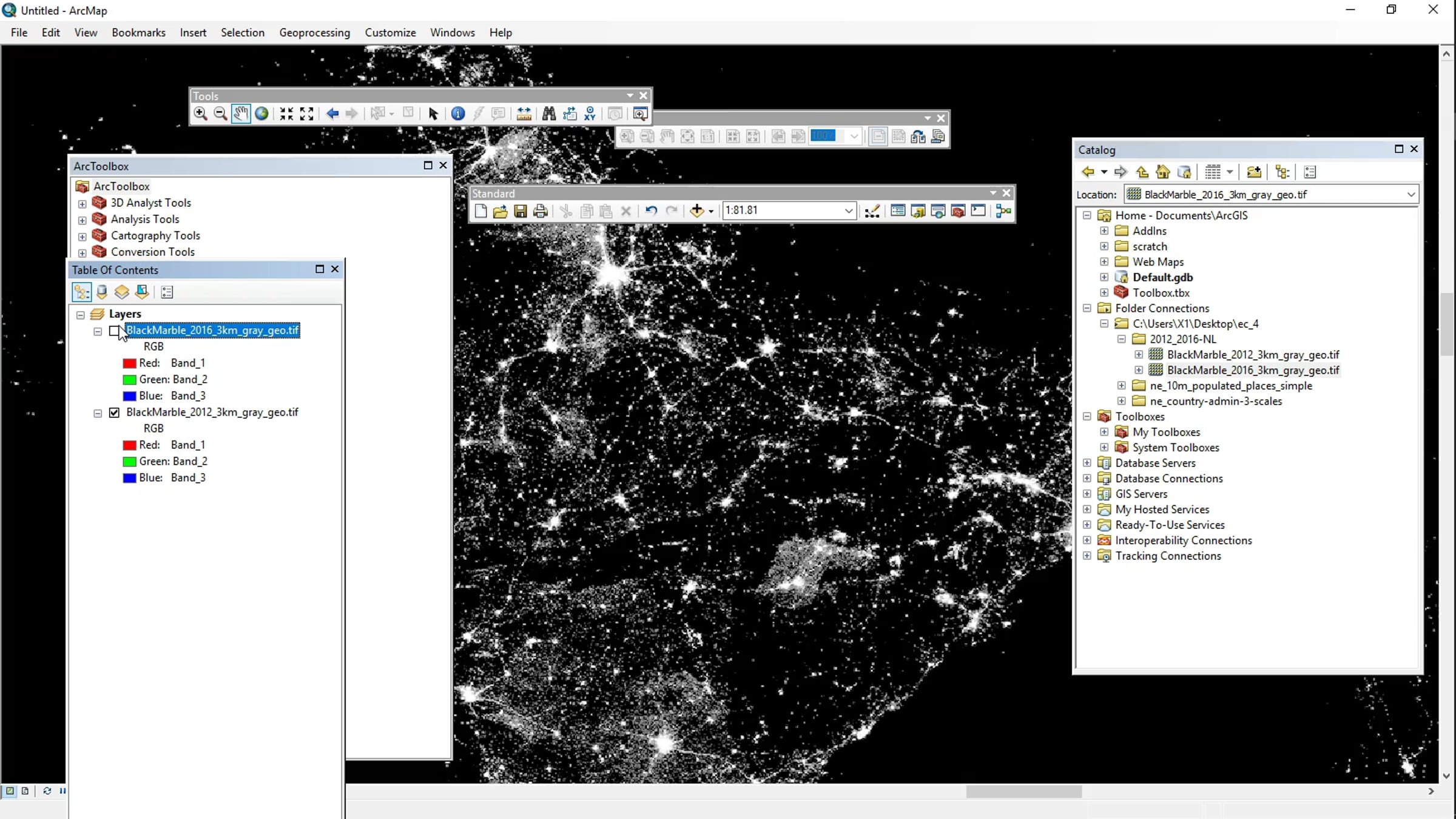The width and height of the screenshot is (1456, 819).
Task: Activate the Pan hand tool
Action: pos(241,113)
